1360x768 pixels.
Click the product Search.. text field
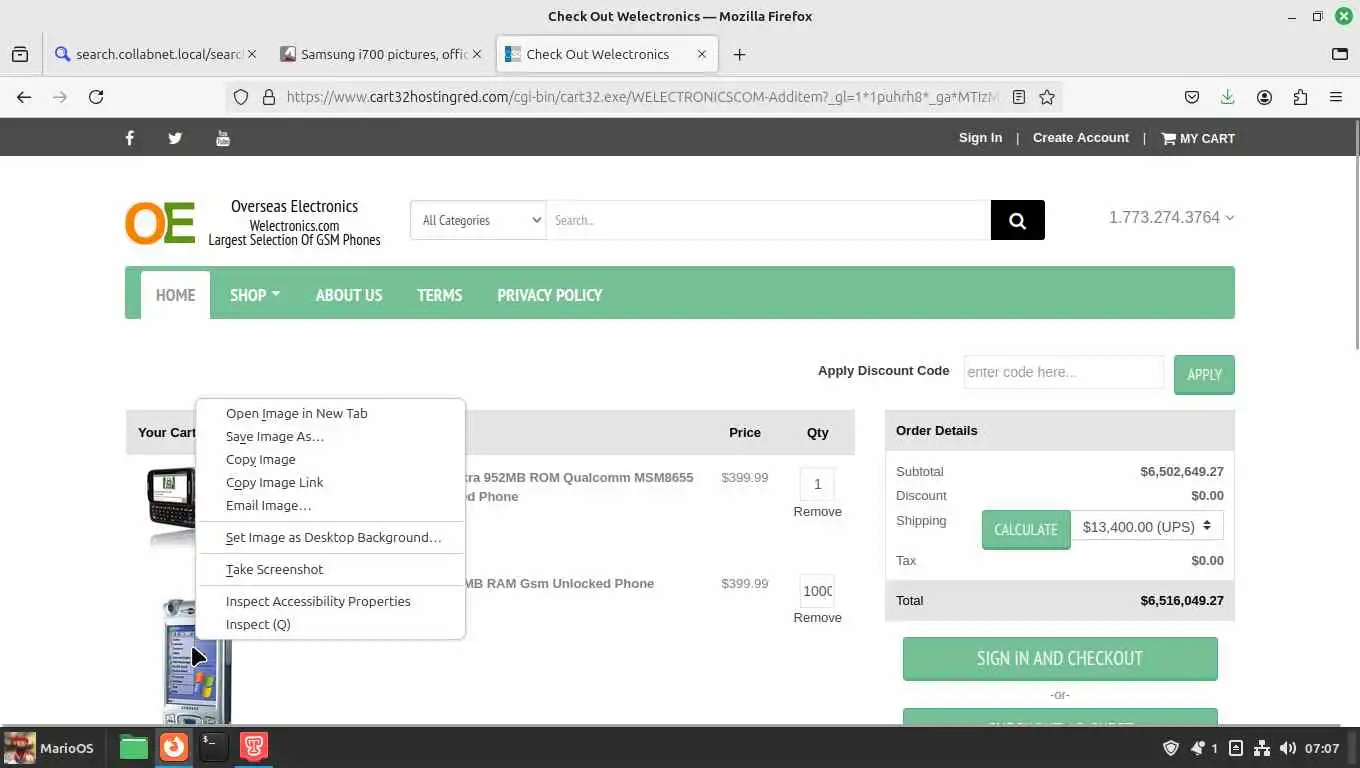click(768, 220)
